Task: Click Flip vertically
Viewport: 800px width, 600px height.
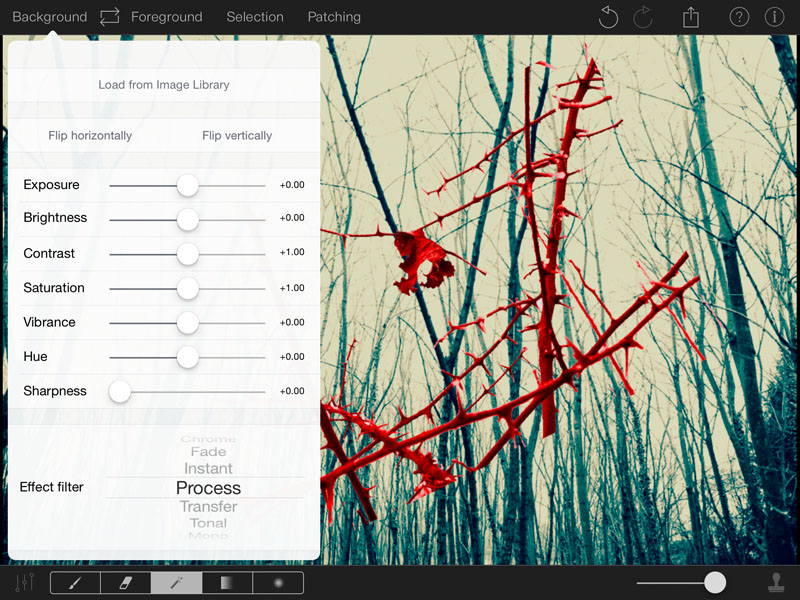Action: pyautogui.click(x=237, y=136)
